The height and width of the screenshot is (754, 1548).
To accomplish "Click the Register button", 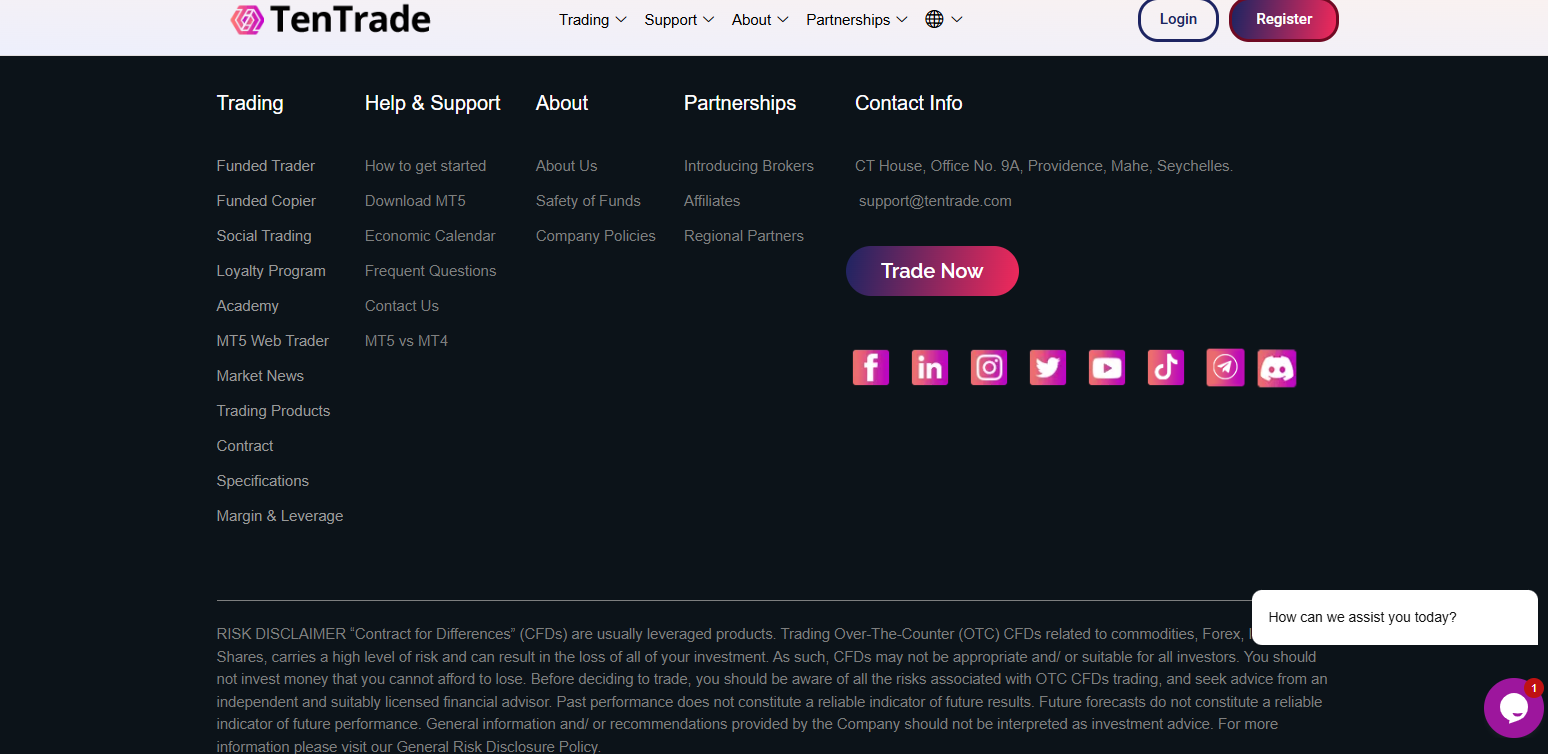I will (1284, 19).
